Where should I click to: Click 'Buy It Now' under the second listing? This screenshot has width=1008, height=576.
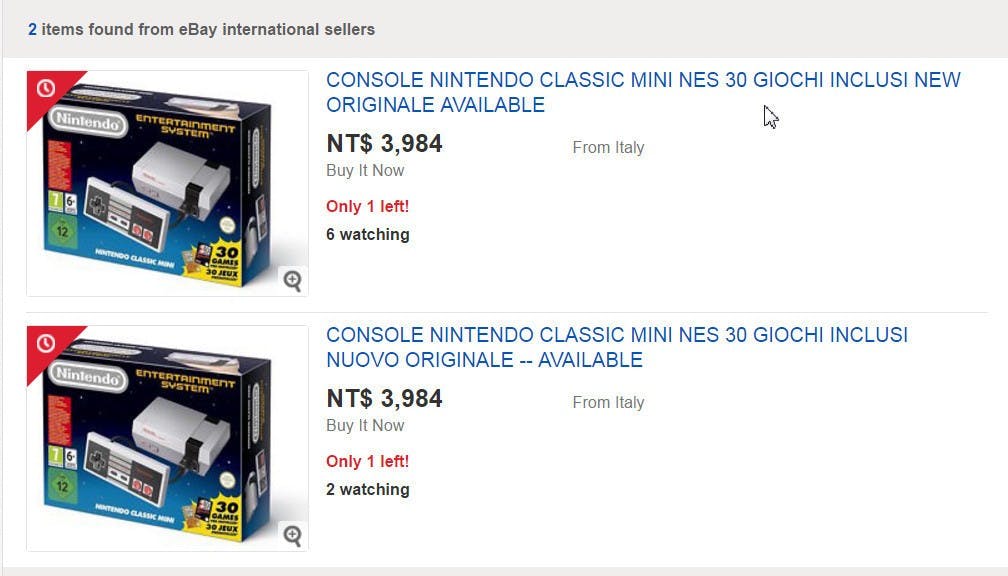365,426
